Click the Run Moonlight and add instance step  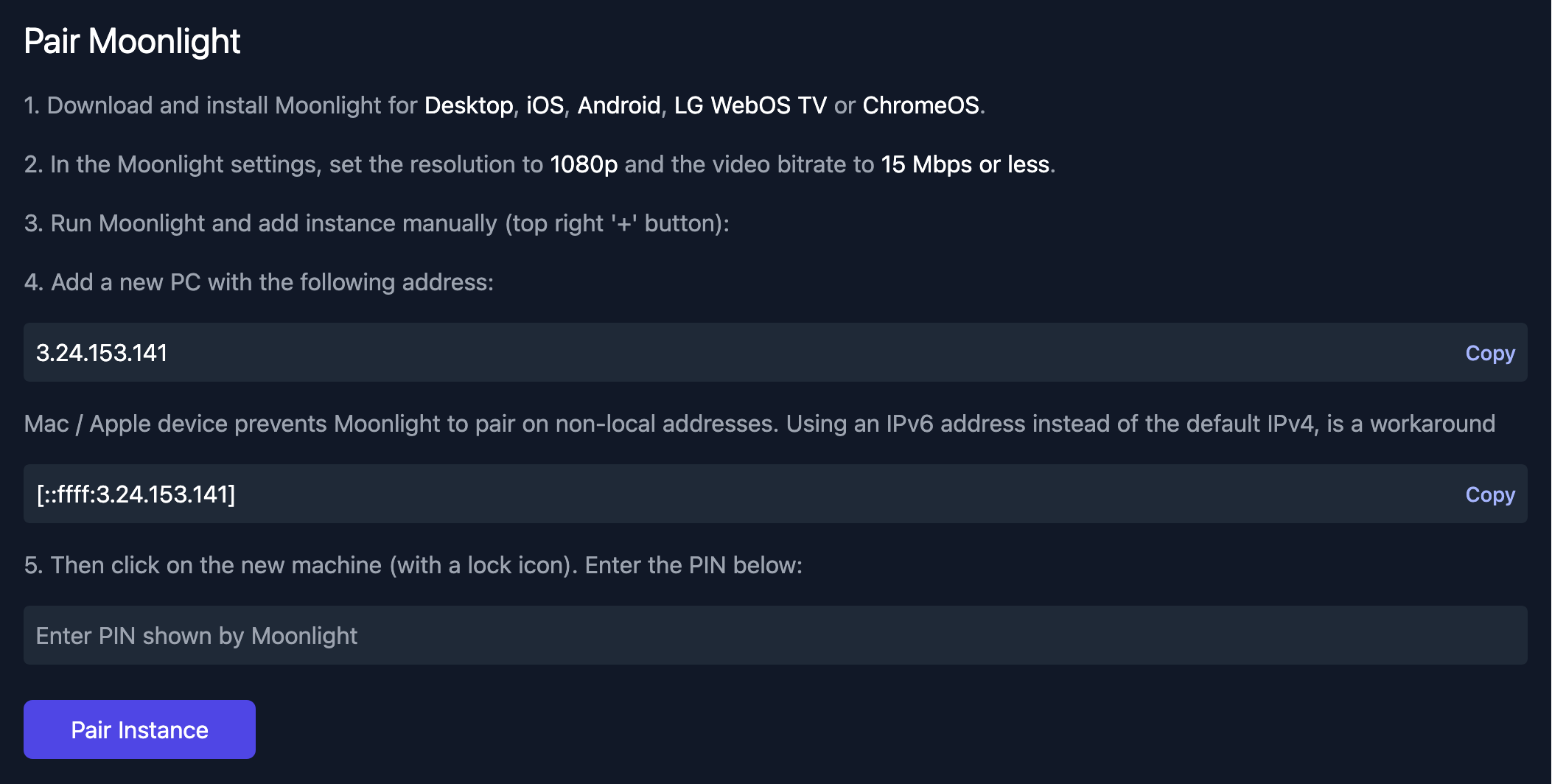coord(376,223)
